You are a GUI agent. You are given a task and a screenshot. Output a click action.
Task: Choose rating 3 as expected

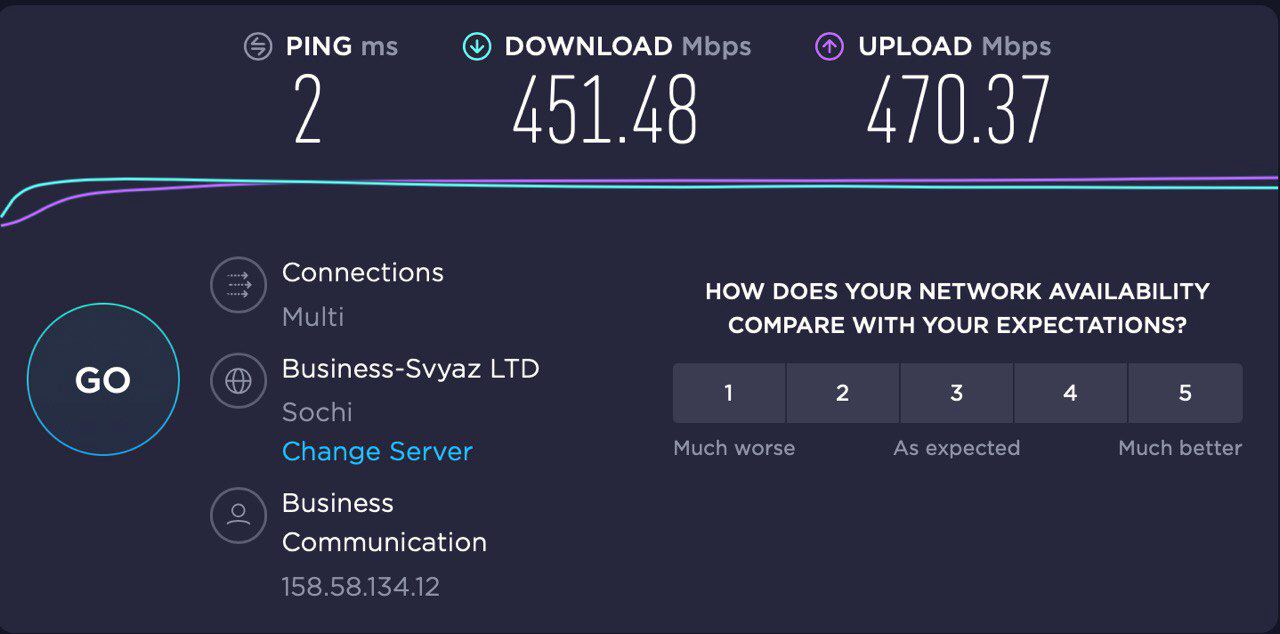957,393
